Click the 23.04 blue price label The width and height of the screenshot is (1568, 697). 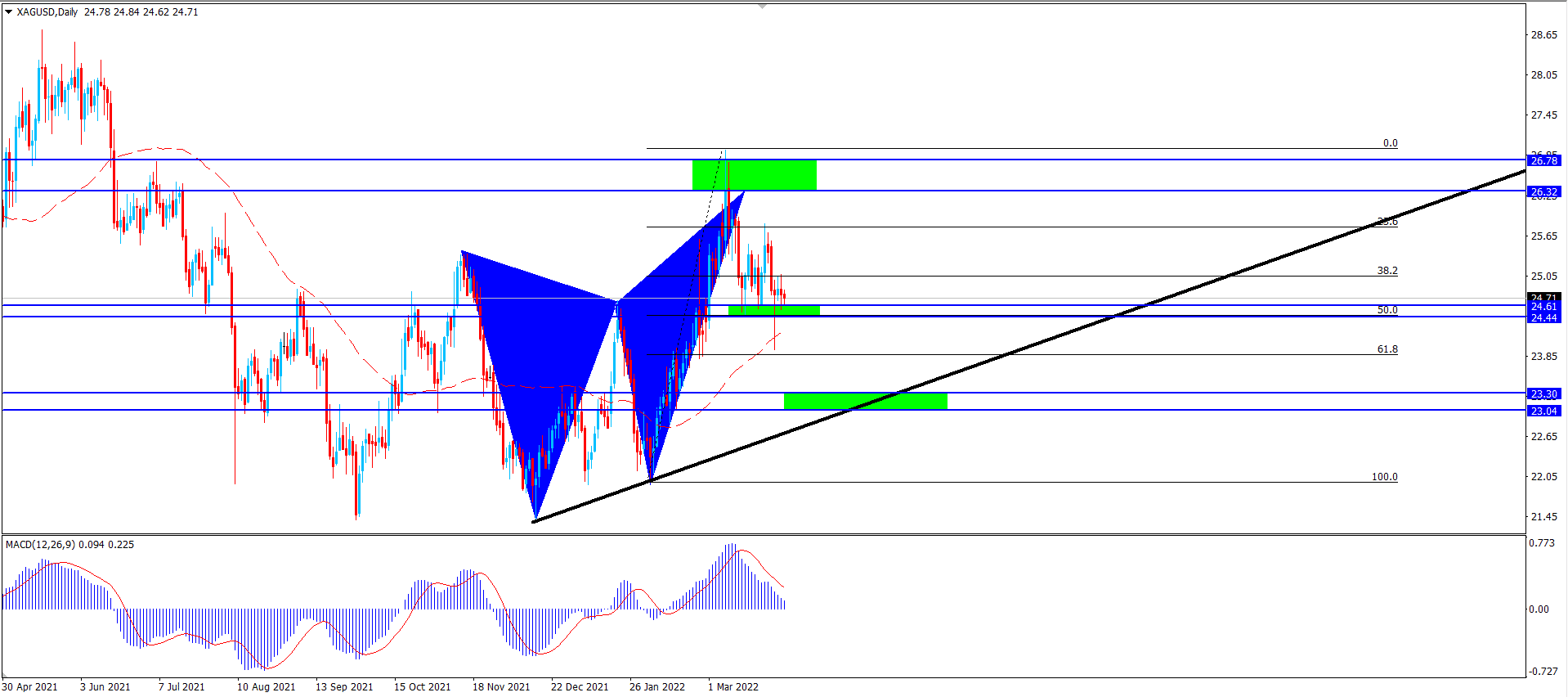[1543, 411]
